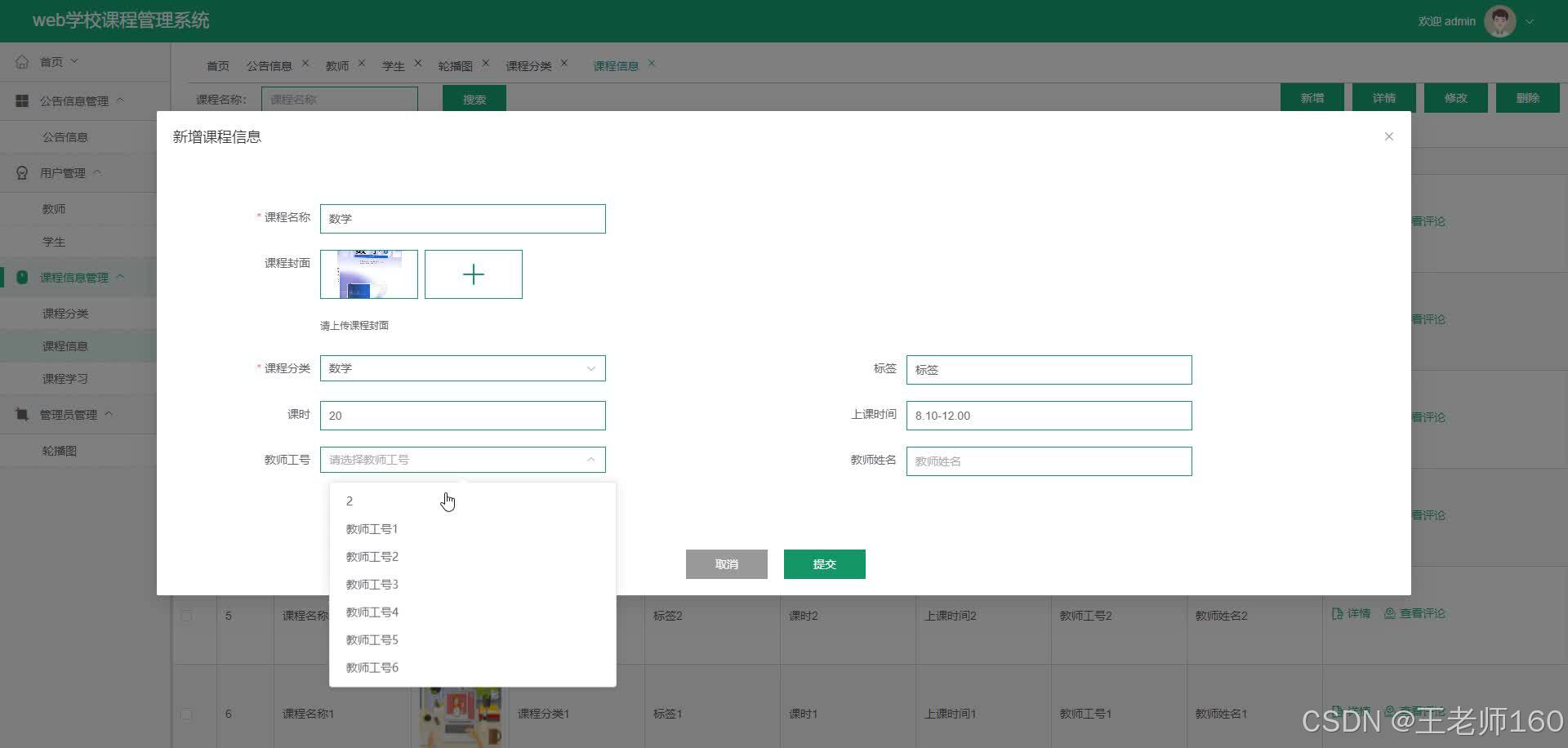Switch to the 首页 tab
1568x748 pixels.
tap(217, 66)
